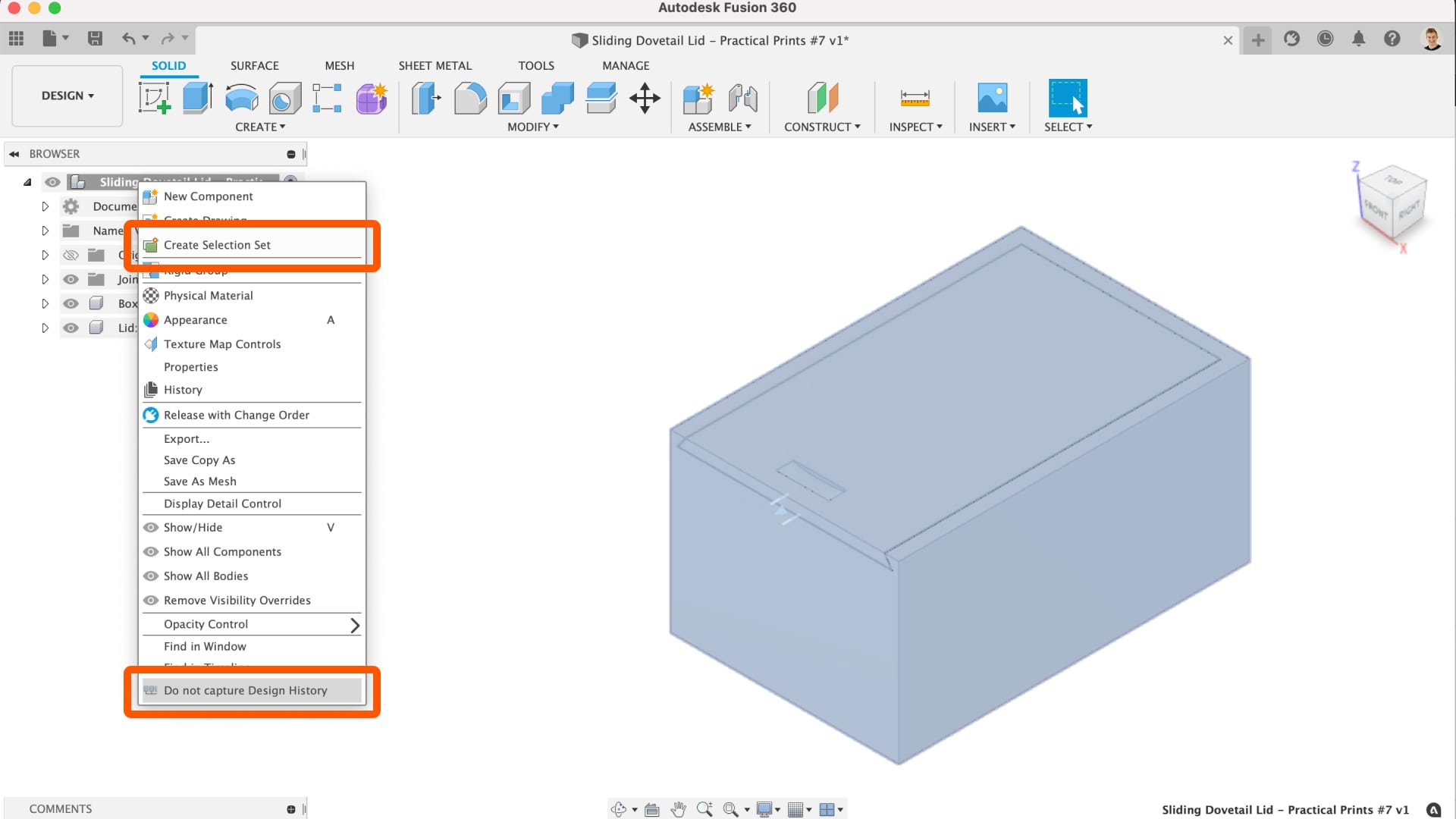Open the ASSEMBLE dropdown menu

pos(720,127)
